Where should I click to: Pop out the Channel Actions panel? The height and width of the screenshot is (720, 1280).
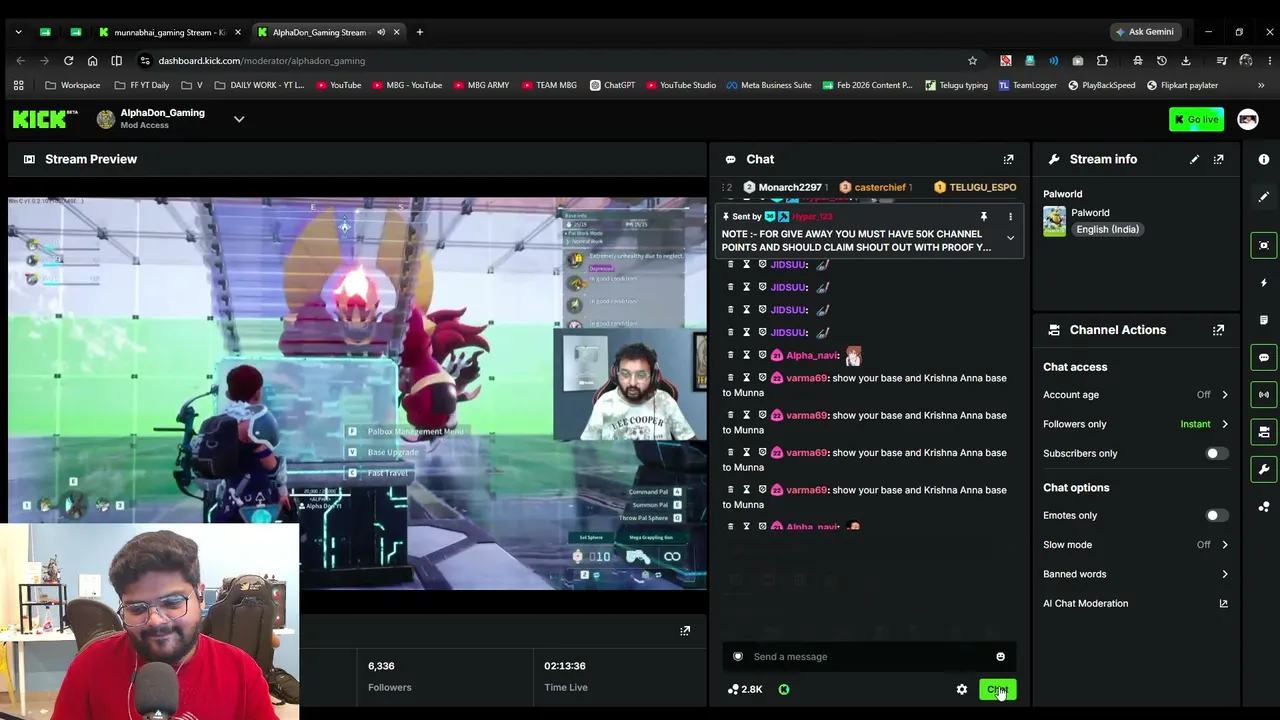1218,330
